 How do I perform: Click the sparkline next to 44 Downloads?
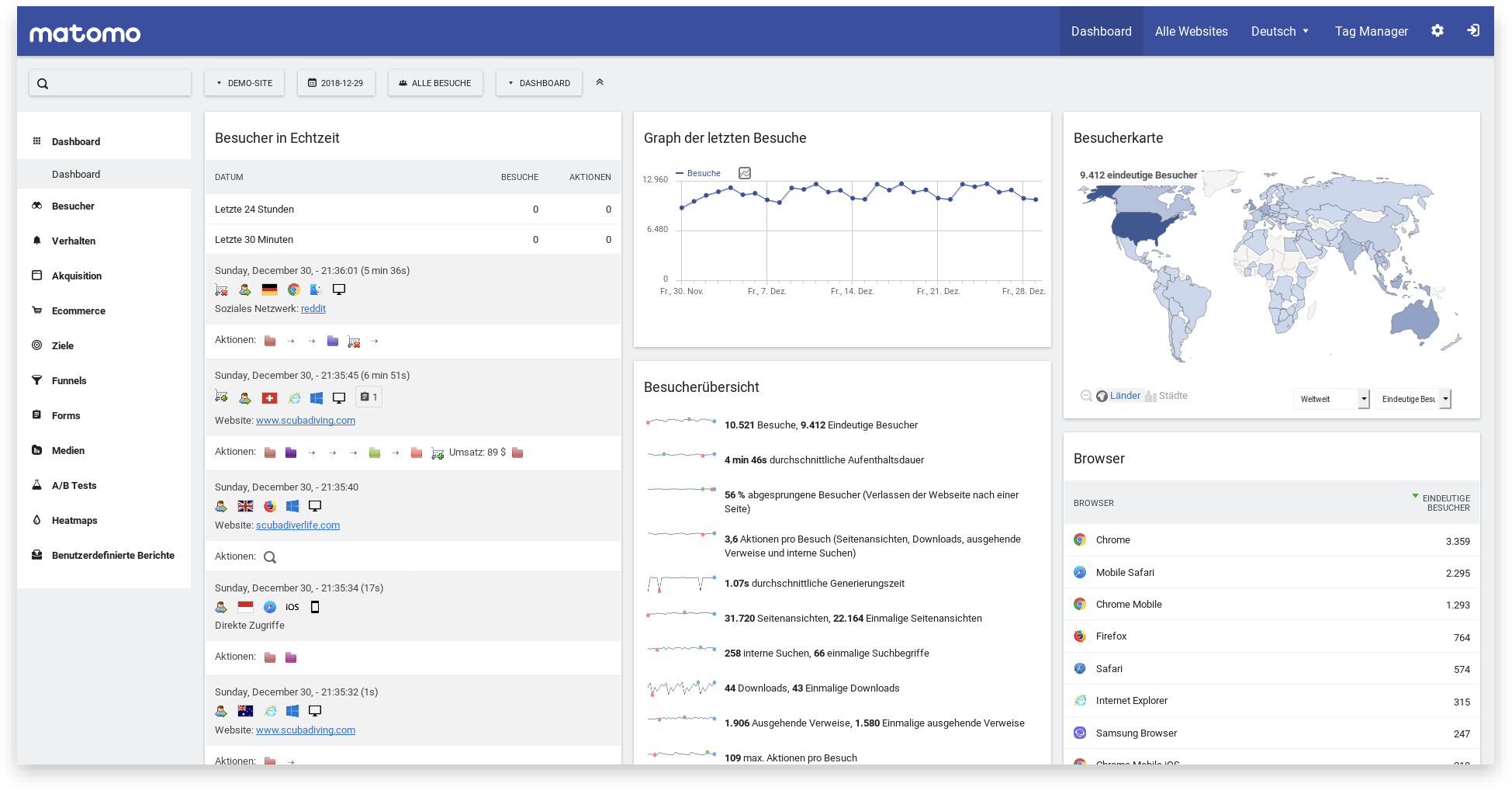tap(682, 688)
